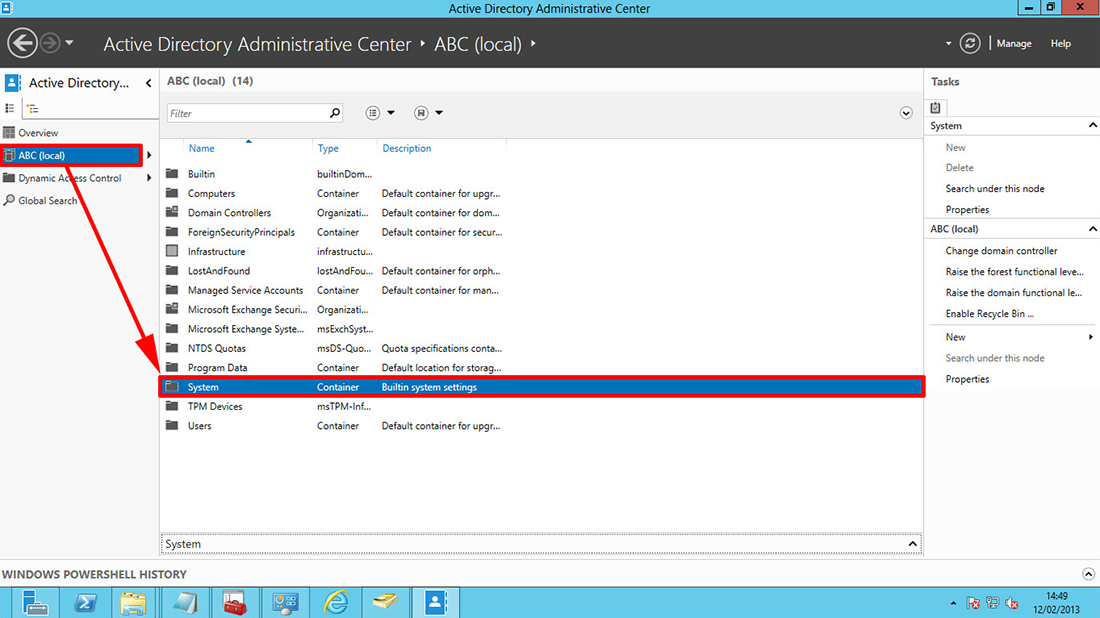Select the Users container icon
Screen dimensions: 1100x618
pyautogui.click(x=172, y=425)
